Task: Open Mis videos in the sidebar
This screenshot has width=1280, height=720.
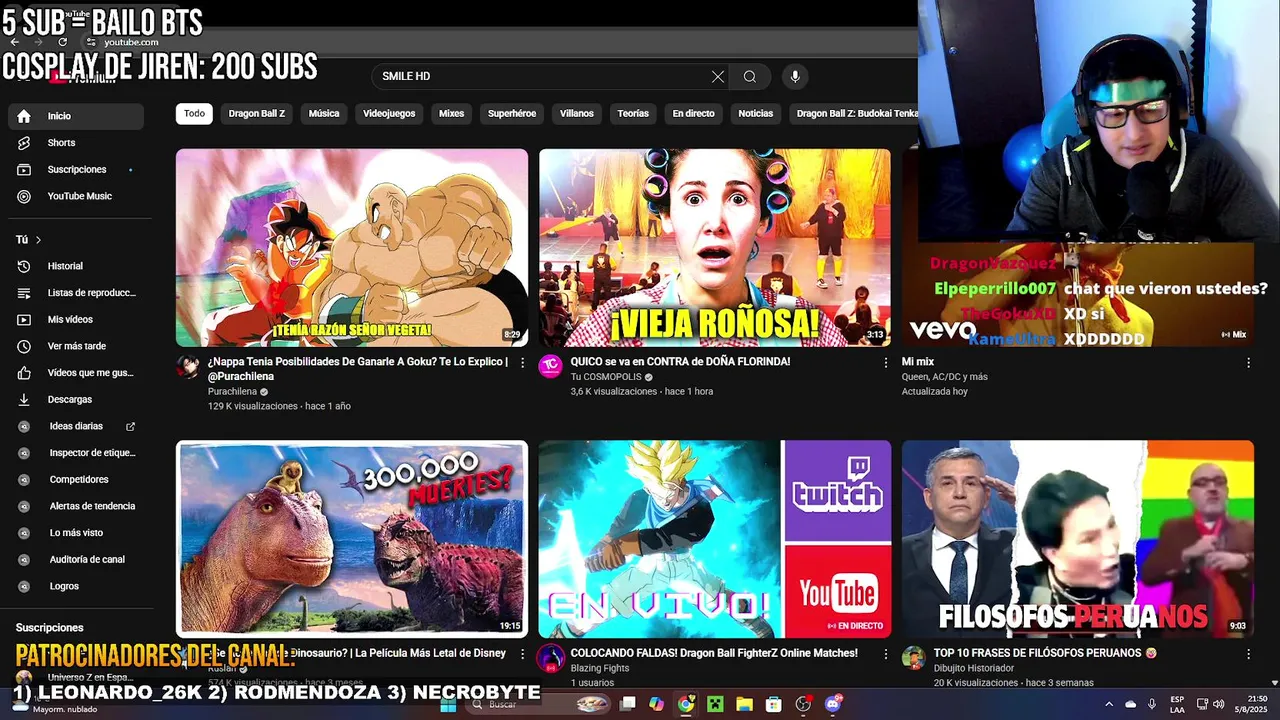Action: 76,319
